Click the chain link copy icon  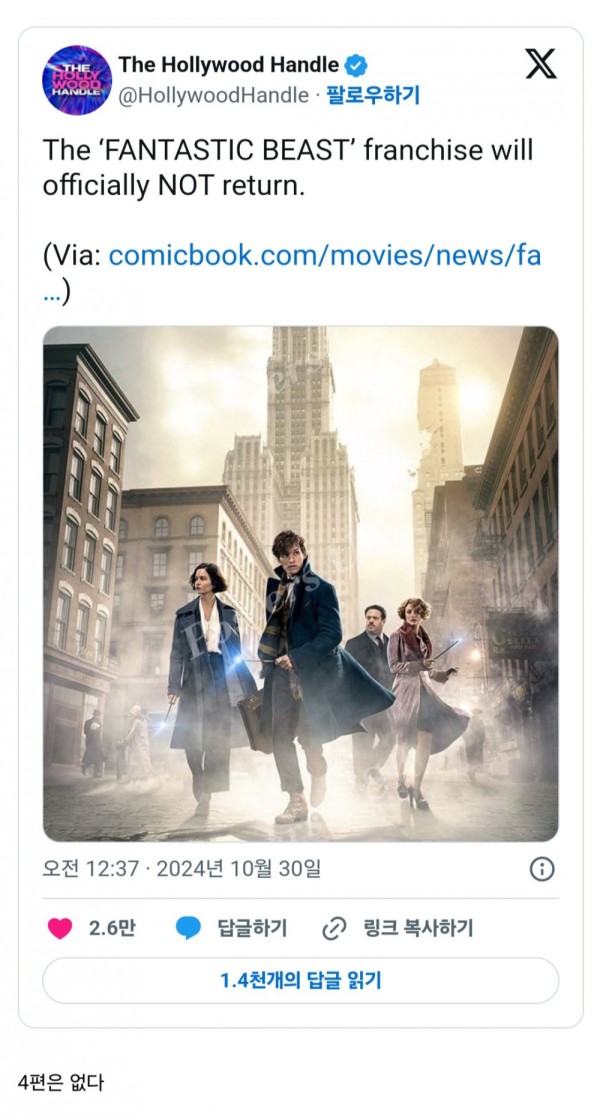333,928
